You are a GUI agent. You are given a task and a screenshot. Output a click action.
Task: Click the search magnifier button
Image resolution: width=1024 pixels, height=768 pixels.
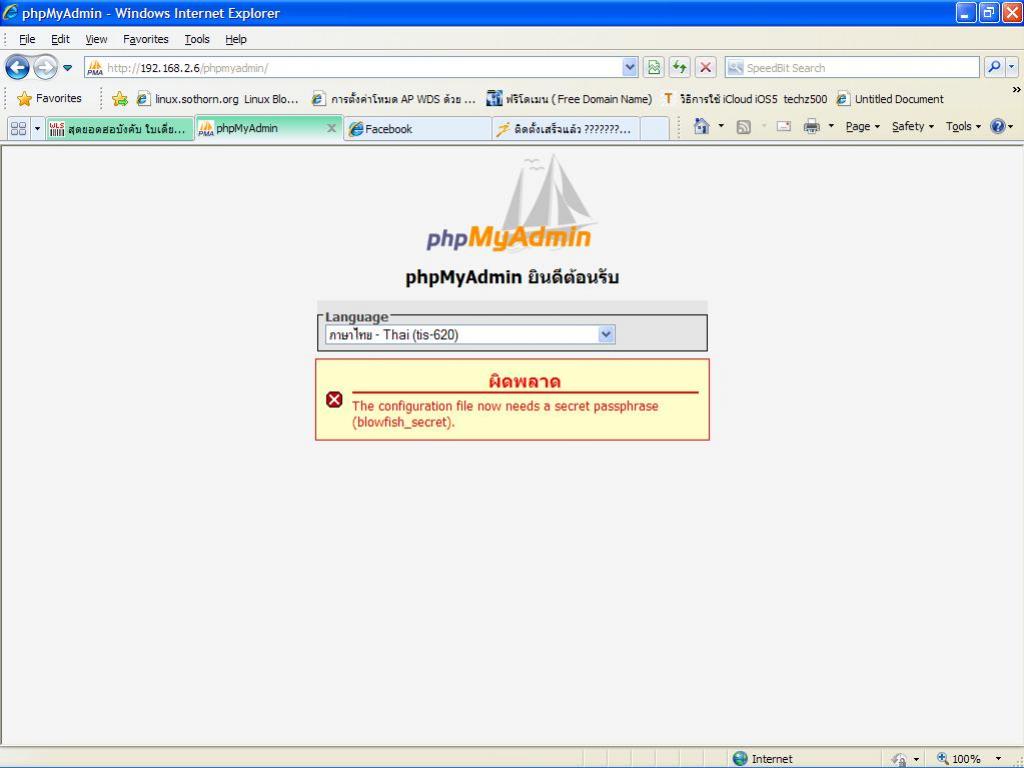coord(994,67)
